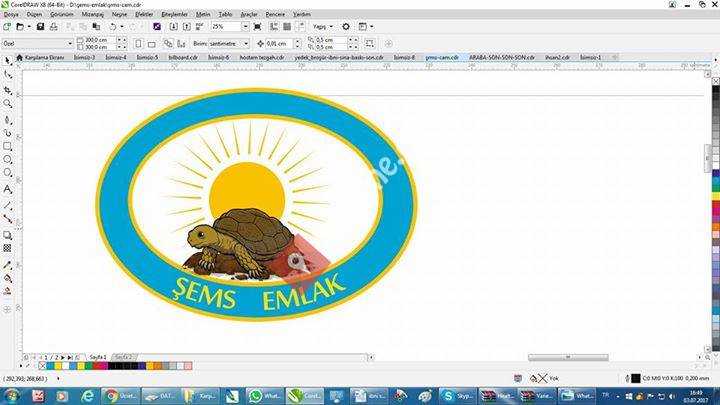Switch to the Sayfa 2 page tab
Image resolution: width=720 pixels, height=405 pixels.
[123, 356]
